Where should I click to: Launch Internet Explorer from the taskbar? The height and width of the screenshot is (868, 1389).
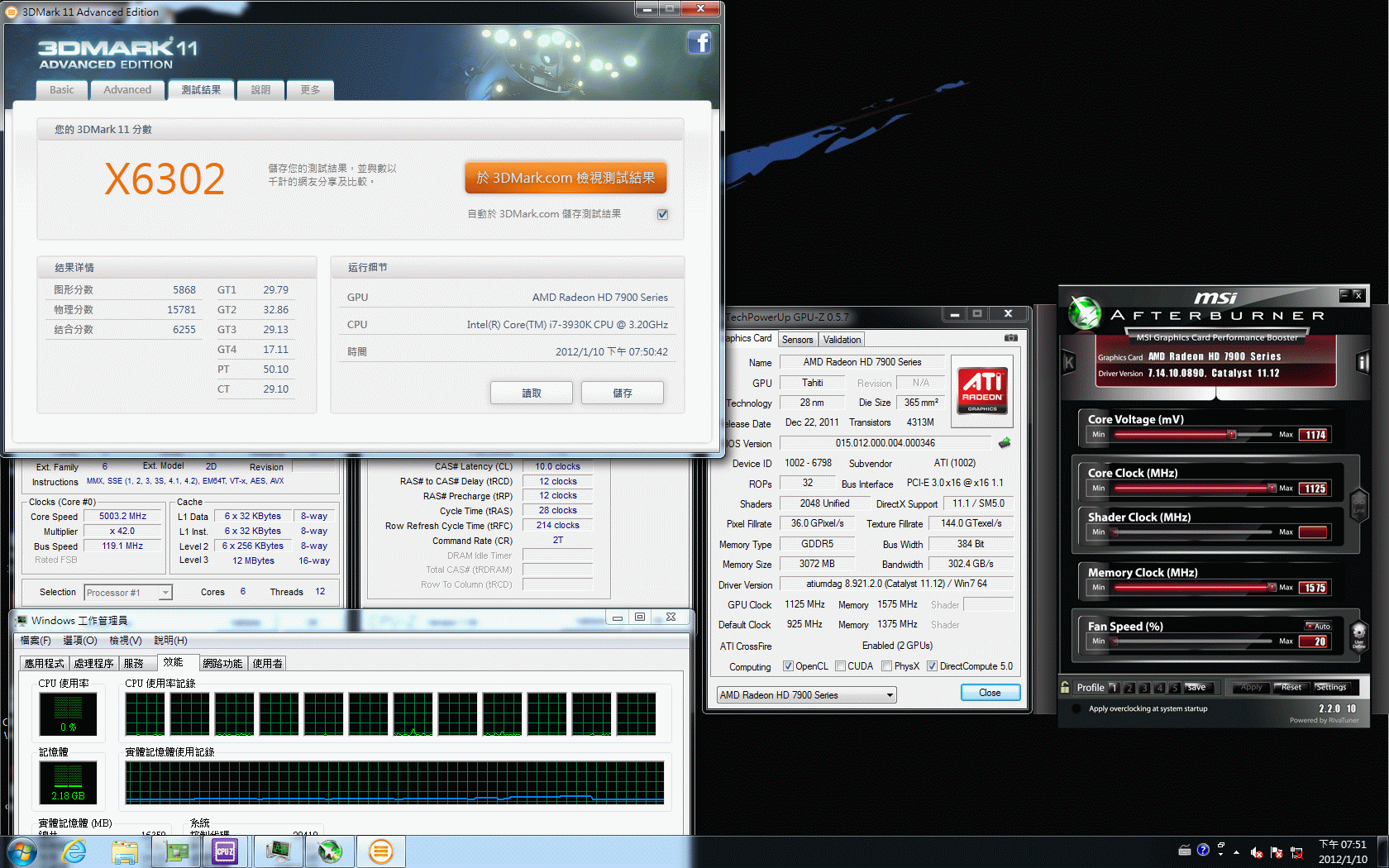point(74,851)
